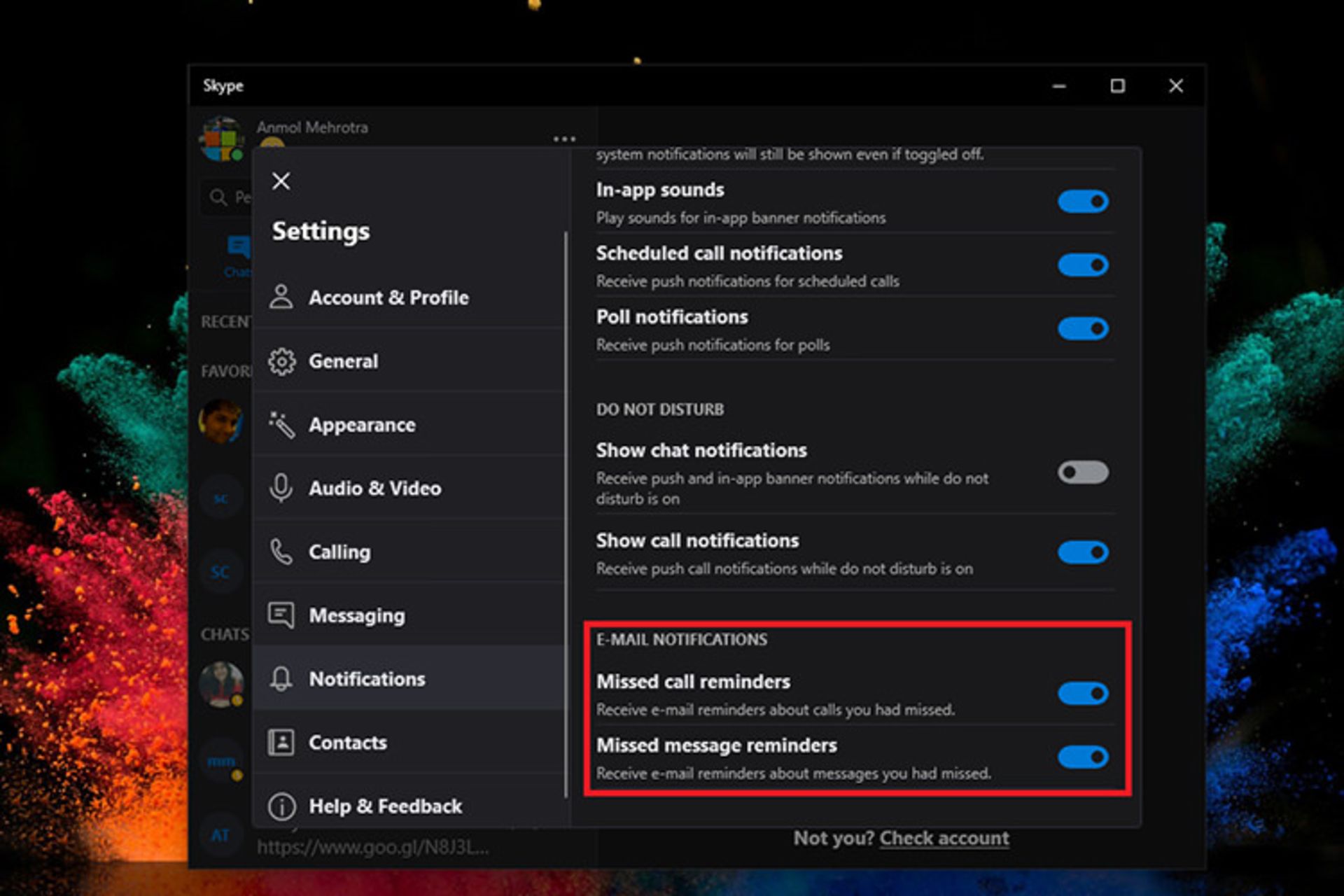Switch off Missed message reminders
This screenshot has height=896, width=1344.
1083,757
